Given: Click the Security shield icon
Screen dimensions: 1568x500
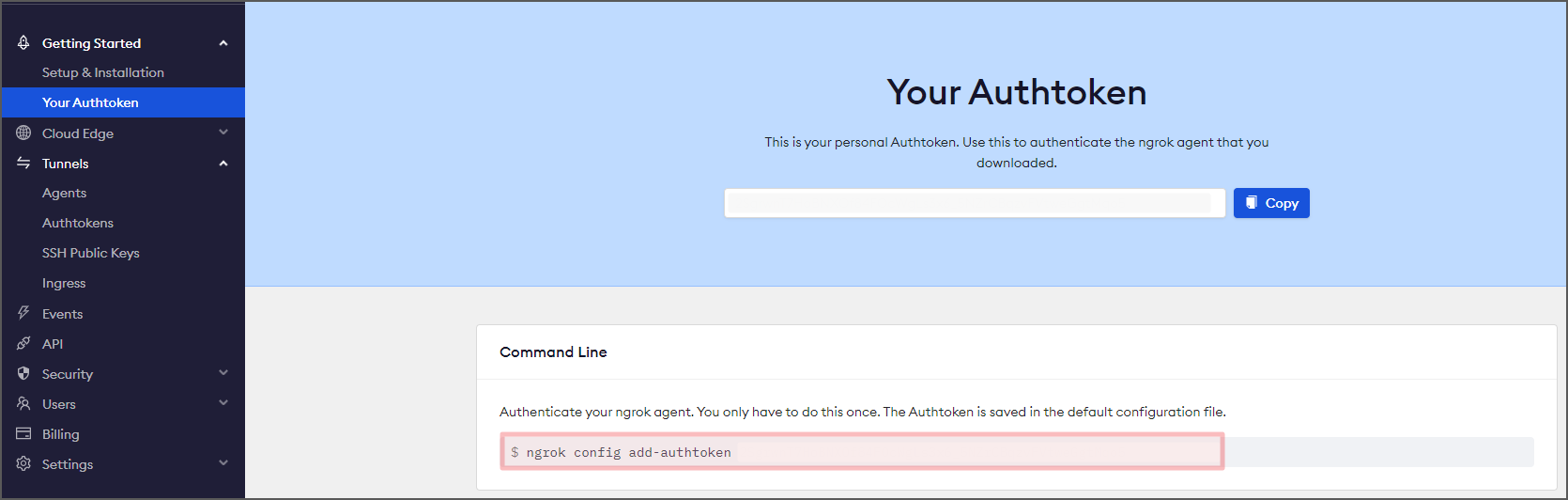Looking at the screenshot, I should coord(23,373).
